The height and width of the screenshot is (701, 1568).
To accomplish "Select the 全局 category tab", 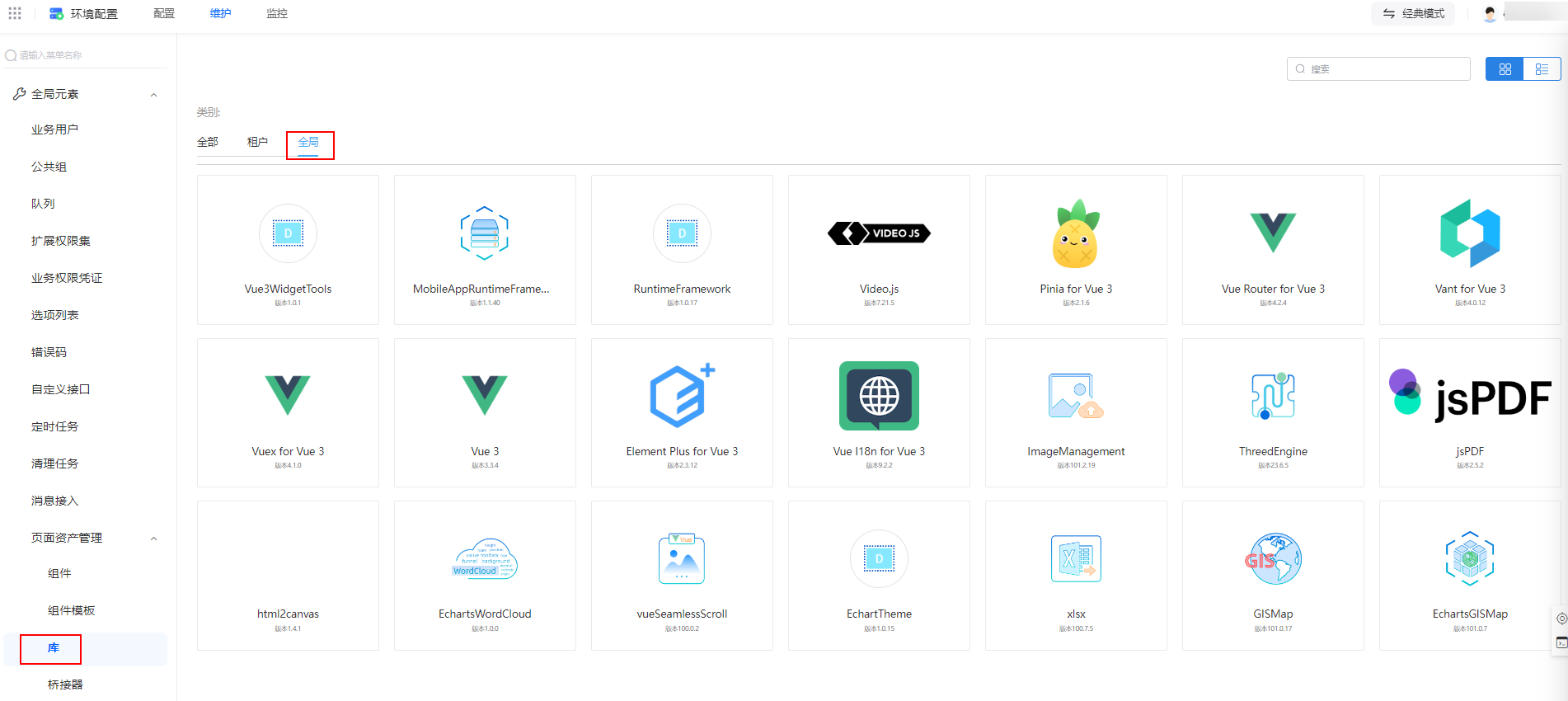I will [308, 142].
